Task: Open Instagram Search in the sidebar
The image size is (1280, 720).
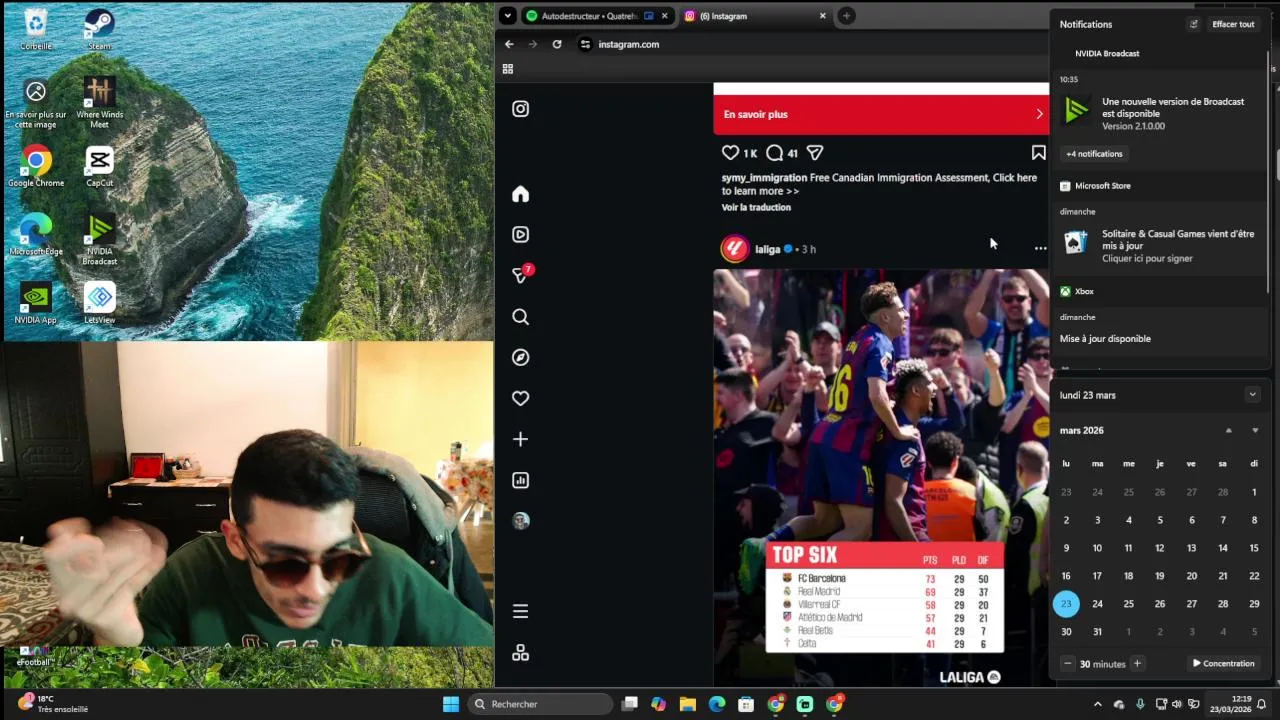Action: point(520,317)
